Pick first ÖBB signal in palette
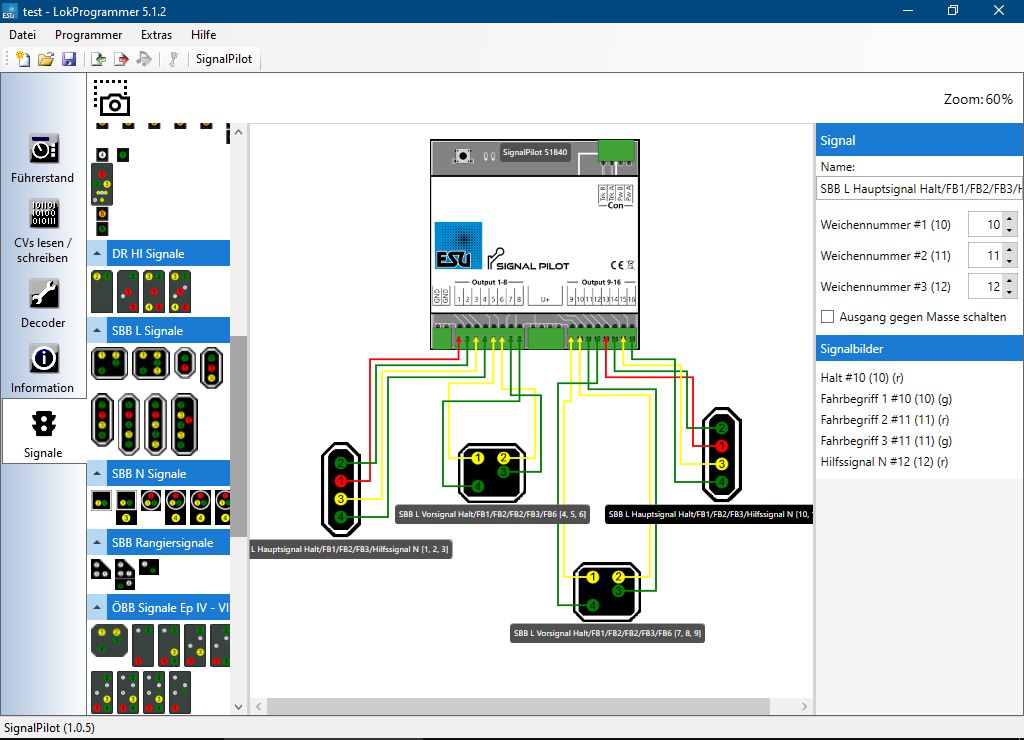This screenshot has height=740, width=1024. pyautogui.click(x=109, y=640)
